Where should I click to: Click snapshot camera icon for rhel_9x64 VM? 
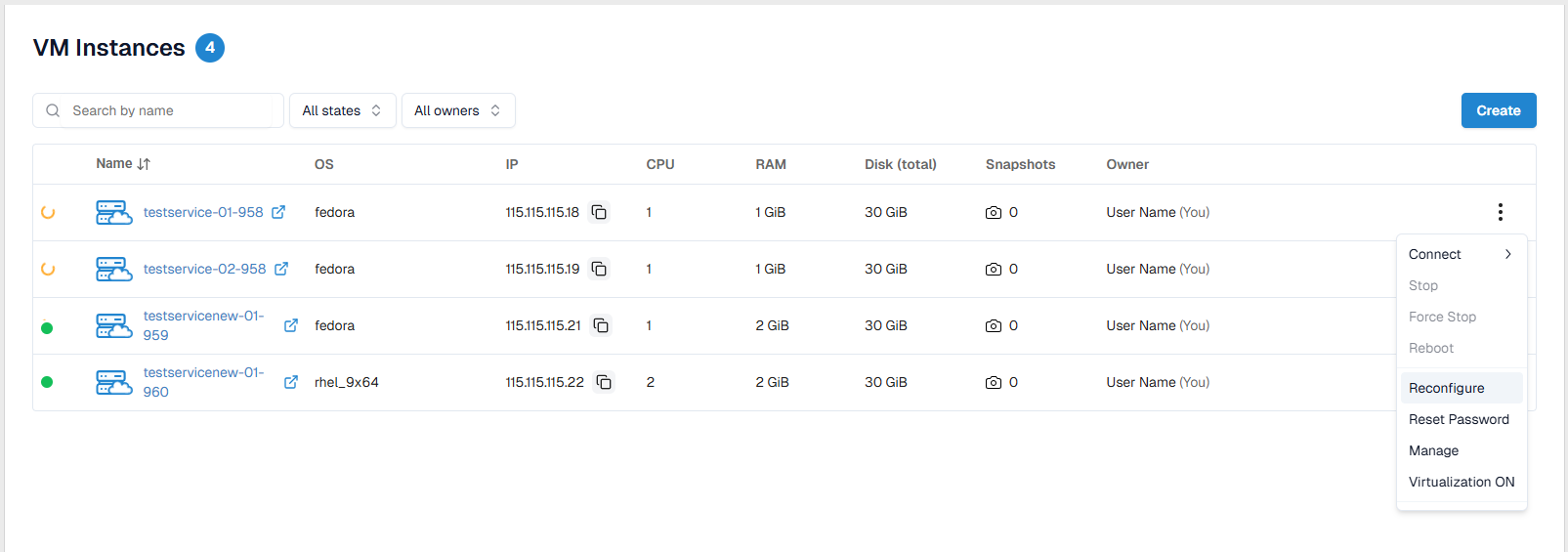(994, 382)
